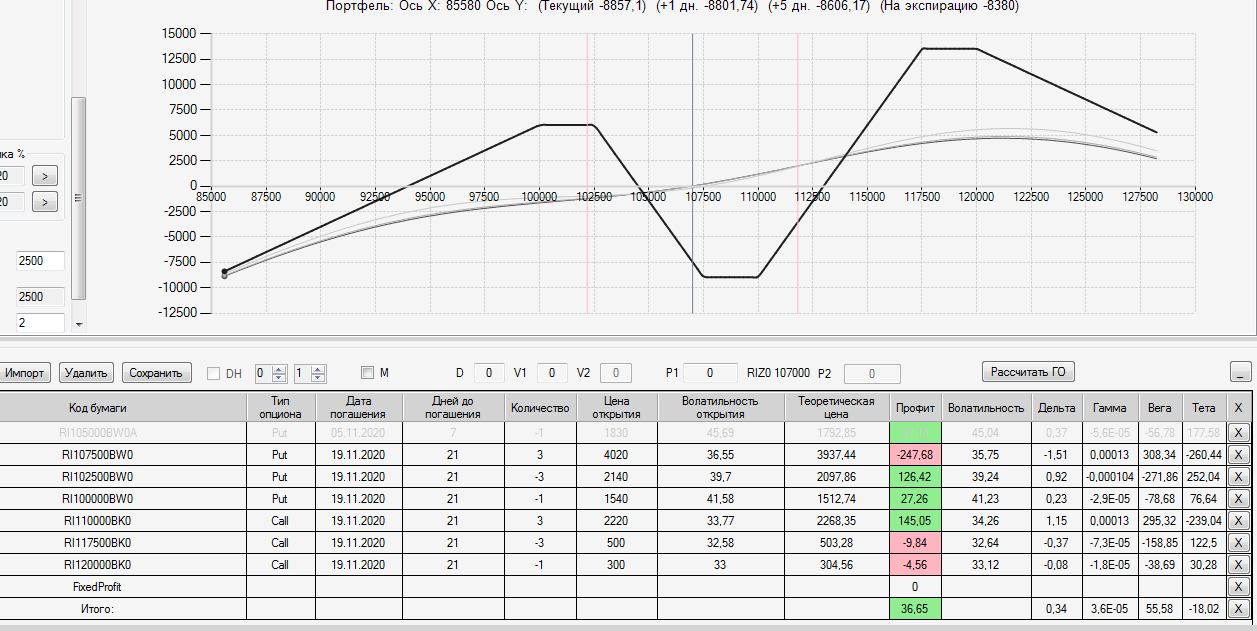The image size is (1257, 631).
Task: Delete the RI102500BW0 row with its X
Action: (1239, 477)
